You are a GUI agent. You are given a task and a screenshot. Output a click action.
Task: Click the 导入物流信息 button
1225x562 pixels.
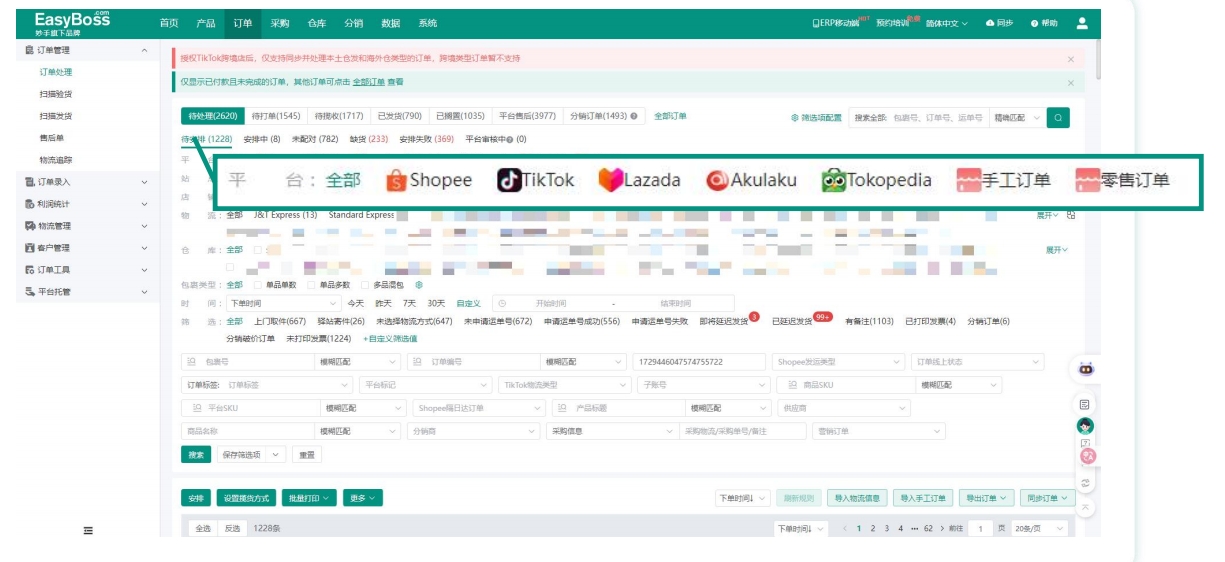(857, 498)
